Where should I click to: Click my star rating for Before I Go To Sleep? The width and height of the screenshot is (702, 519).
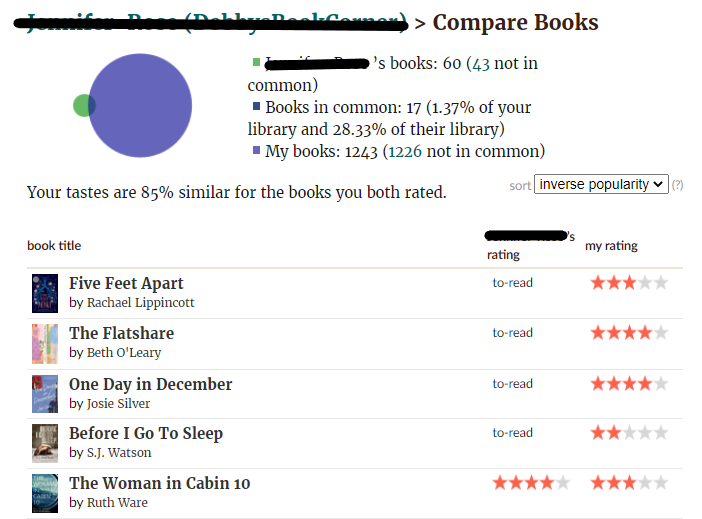pyautogui.click(x=628, y=433)
